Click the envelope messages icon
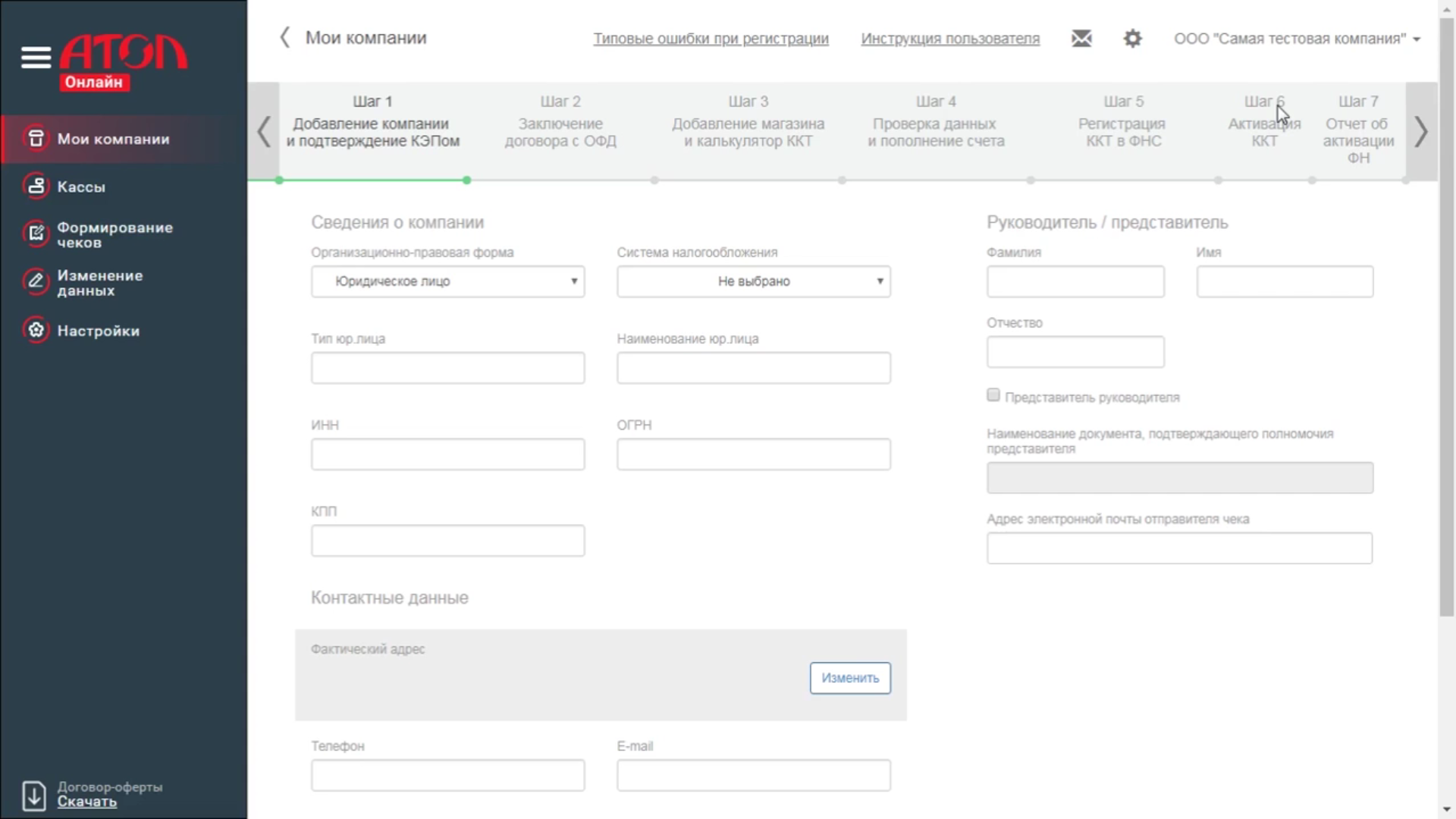 [1081, 39]
